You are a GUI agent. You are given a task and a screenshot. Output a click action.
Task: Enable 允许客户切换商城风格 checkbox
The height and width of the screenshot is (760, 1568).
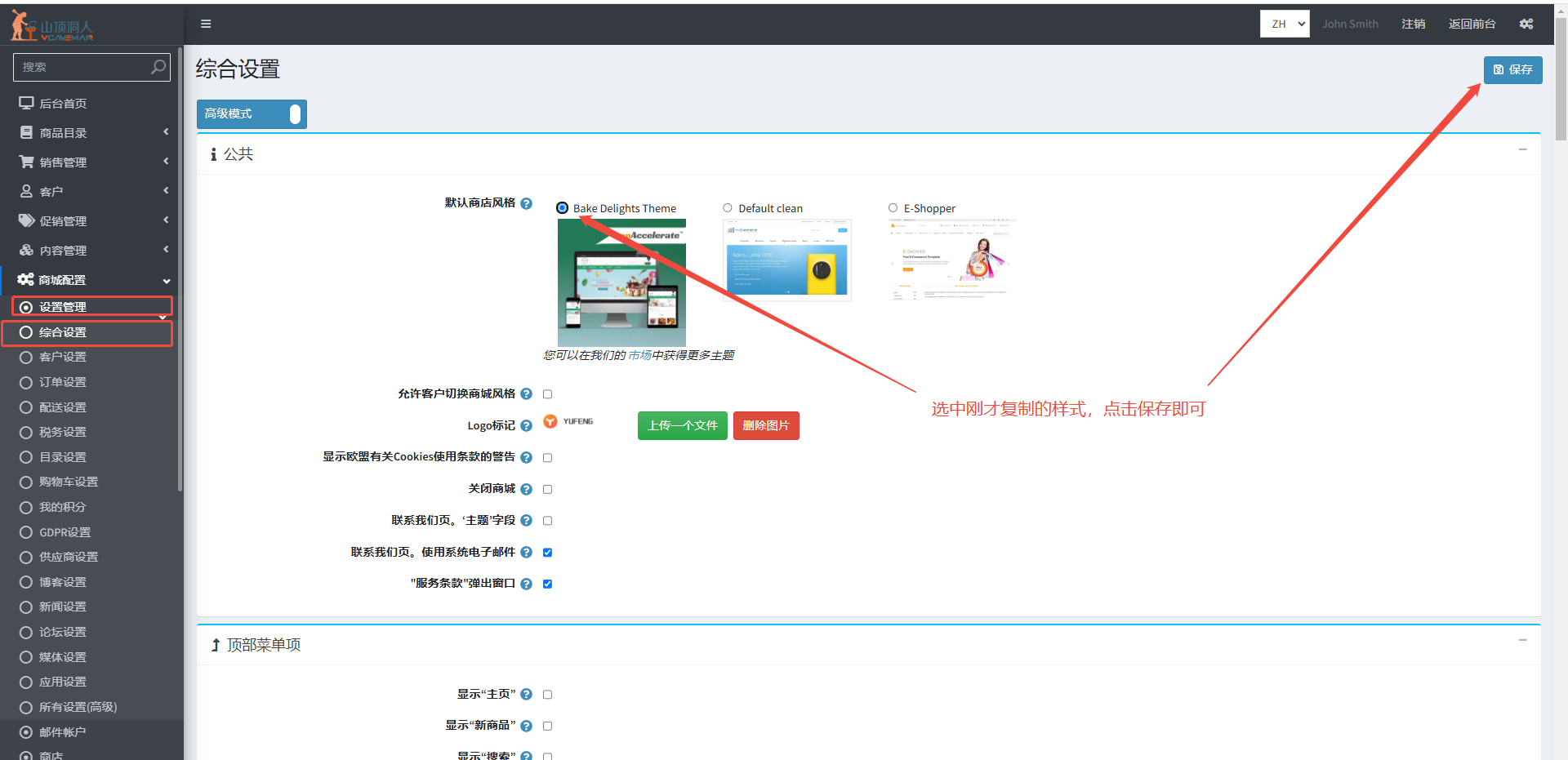coord(548,394)
